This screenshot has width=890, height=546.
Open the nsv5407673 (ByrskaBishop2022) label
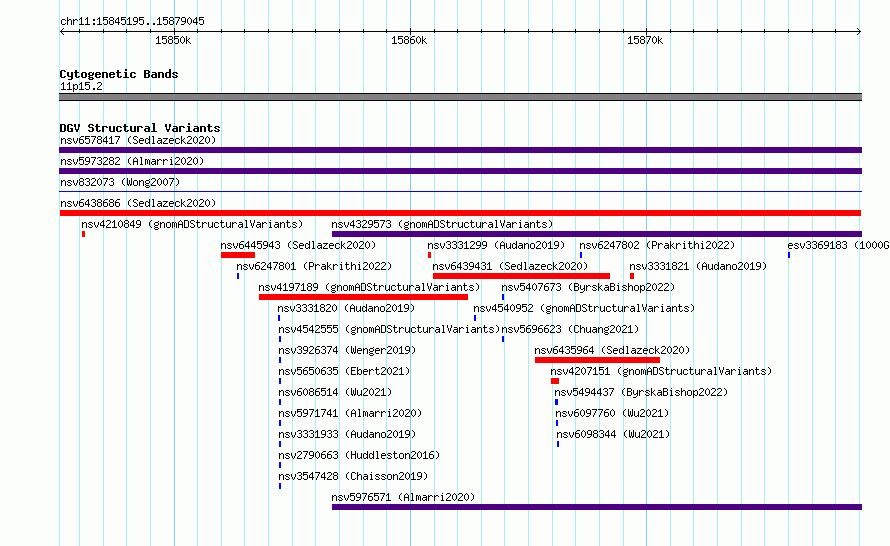588,287
